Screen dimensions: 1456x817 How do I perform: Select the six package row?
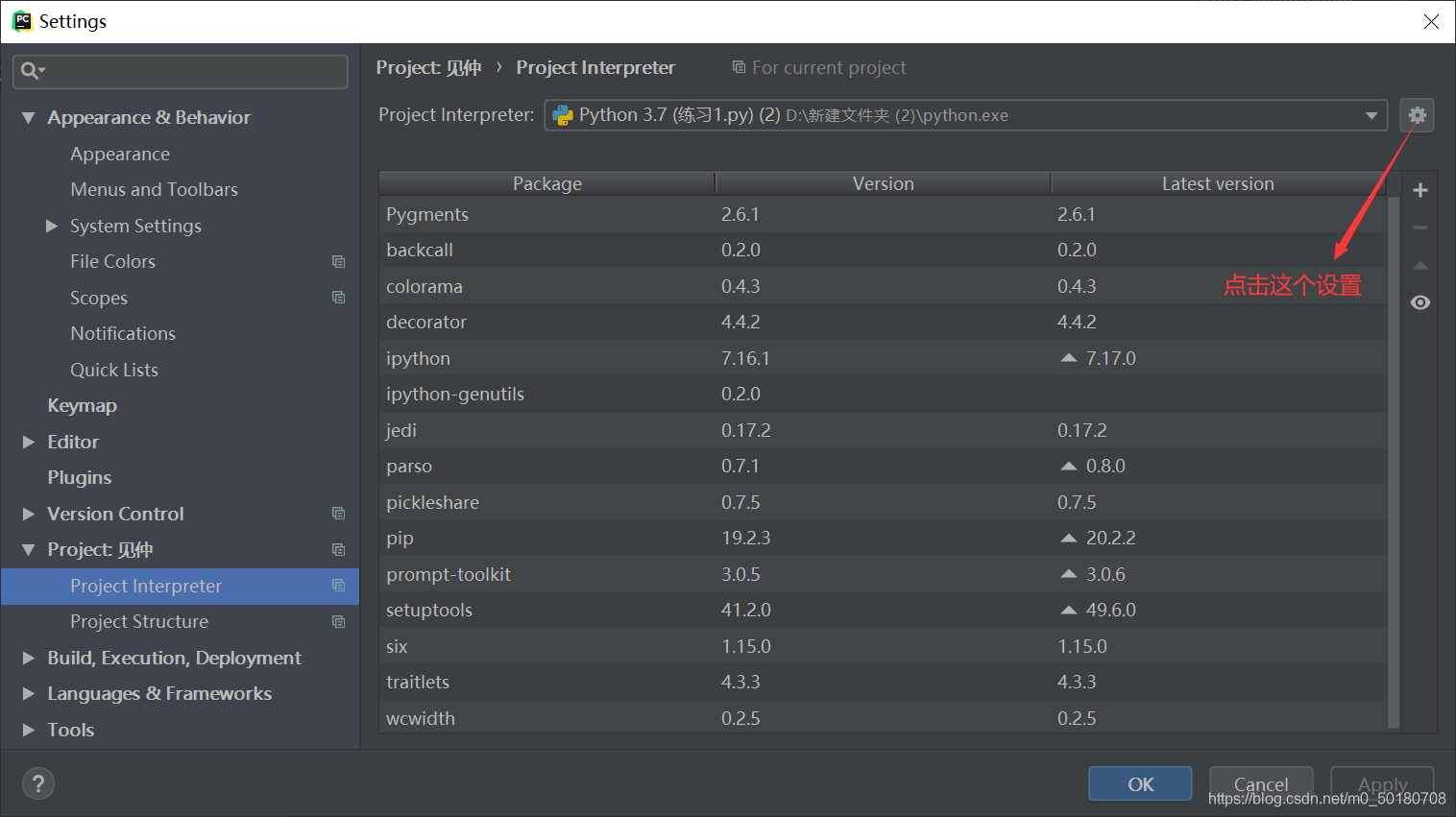pyautogui.click(x=884, y=646)
